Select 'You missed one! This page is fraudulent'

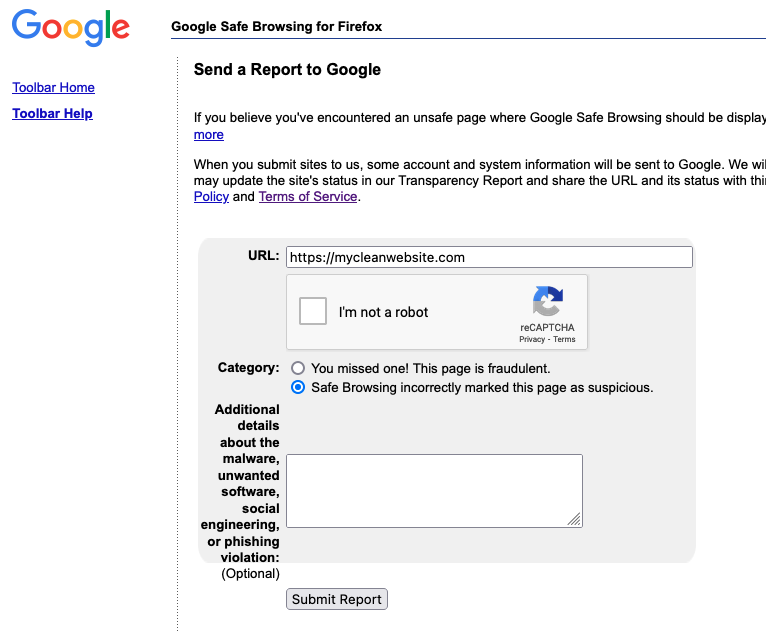pyautogui.click(x=298, y=368)
